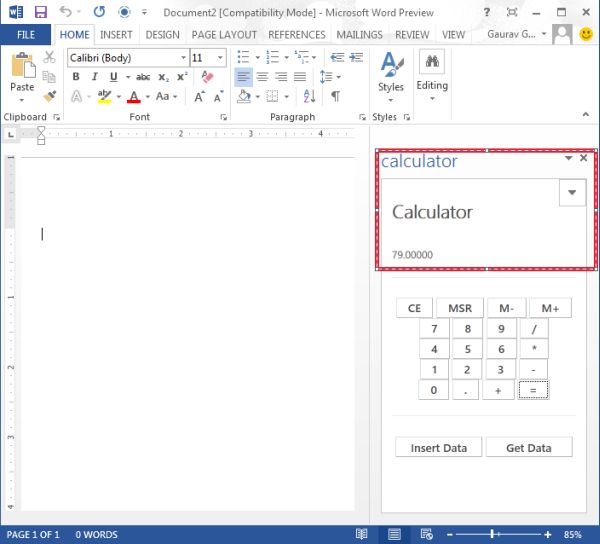Click the Increase Indent icon

356,57
